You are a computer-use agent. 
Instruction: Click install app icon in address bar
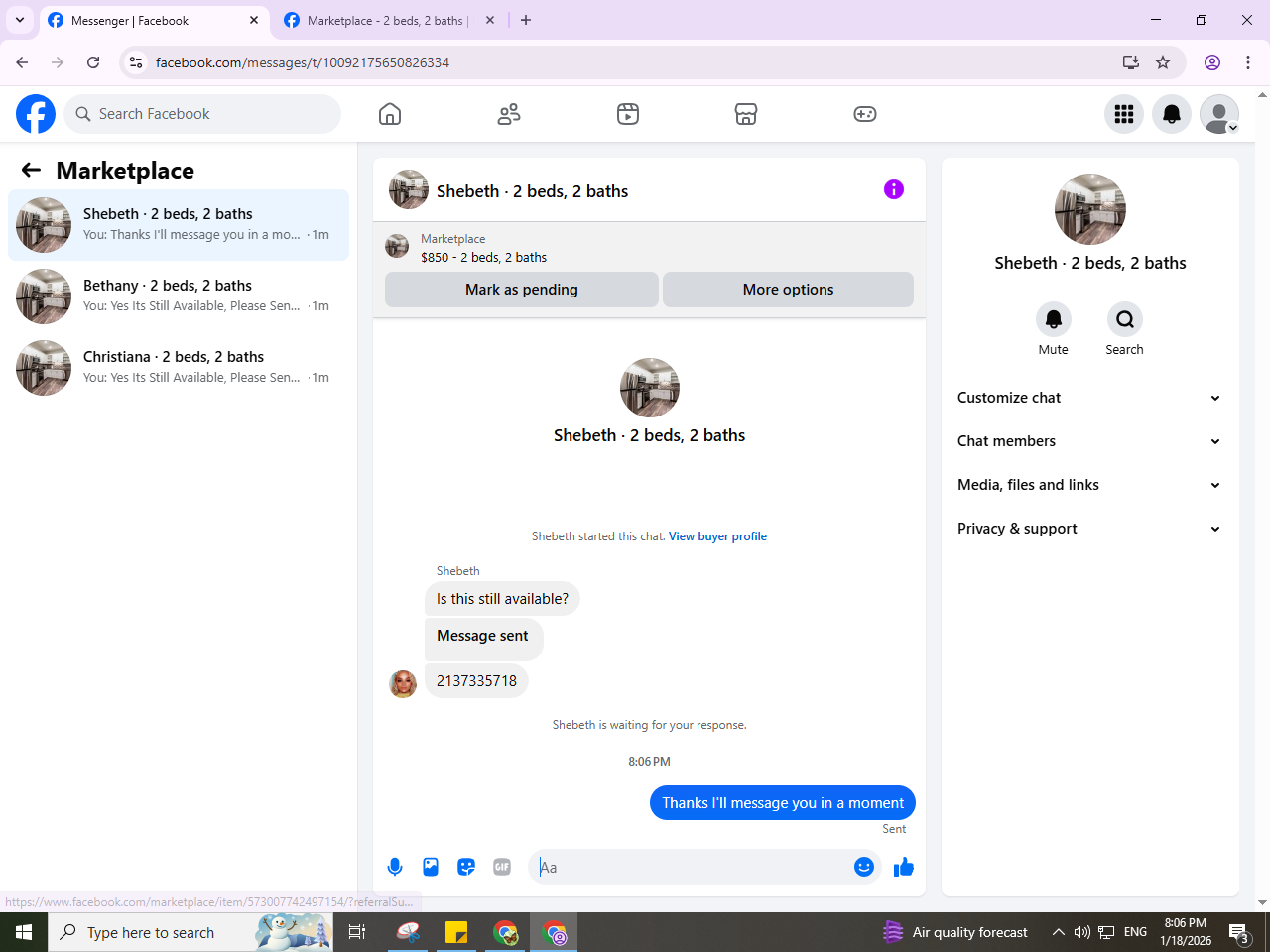click(1130, 62)
